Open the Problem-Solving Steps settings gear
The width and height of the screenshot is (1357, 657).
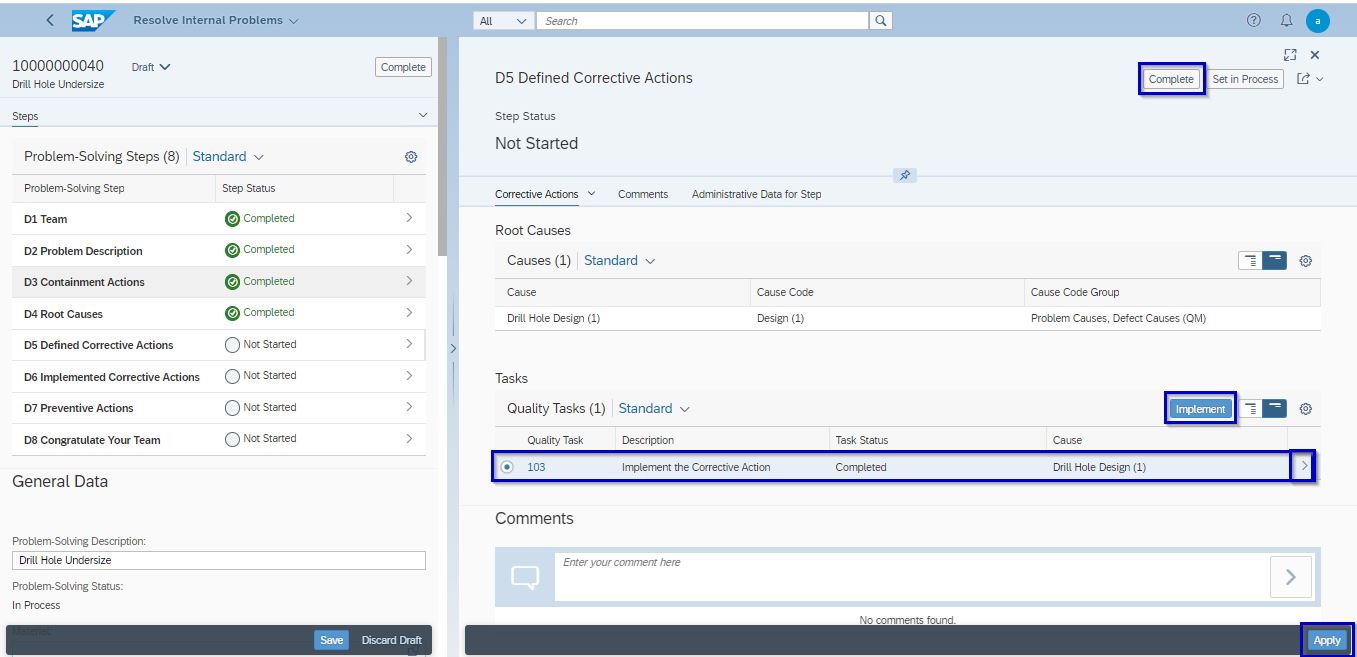click(x=411, y=157)
